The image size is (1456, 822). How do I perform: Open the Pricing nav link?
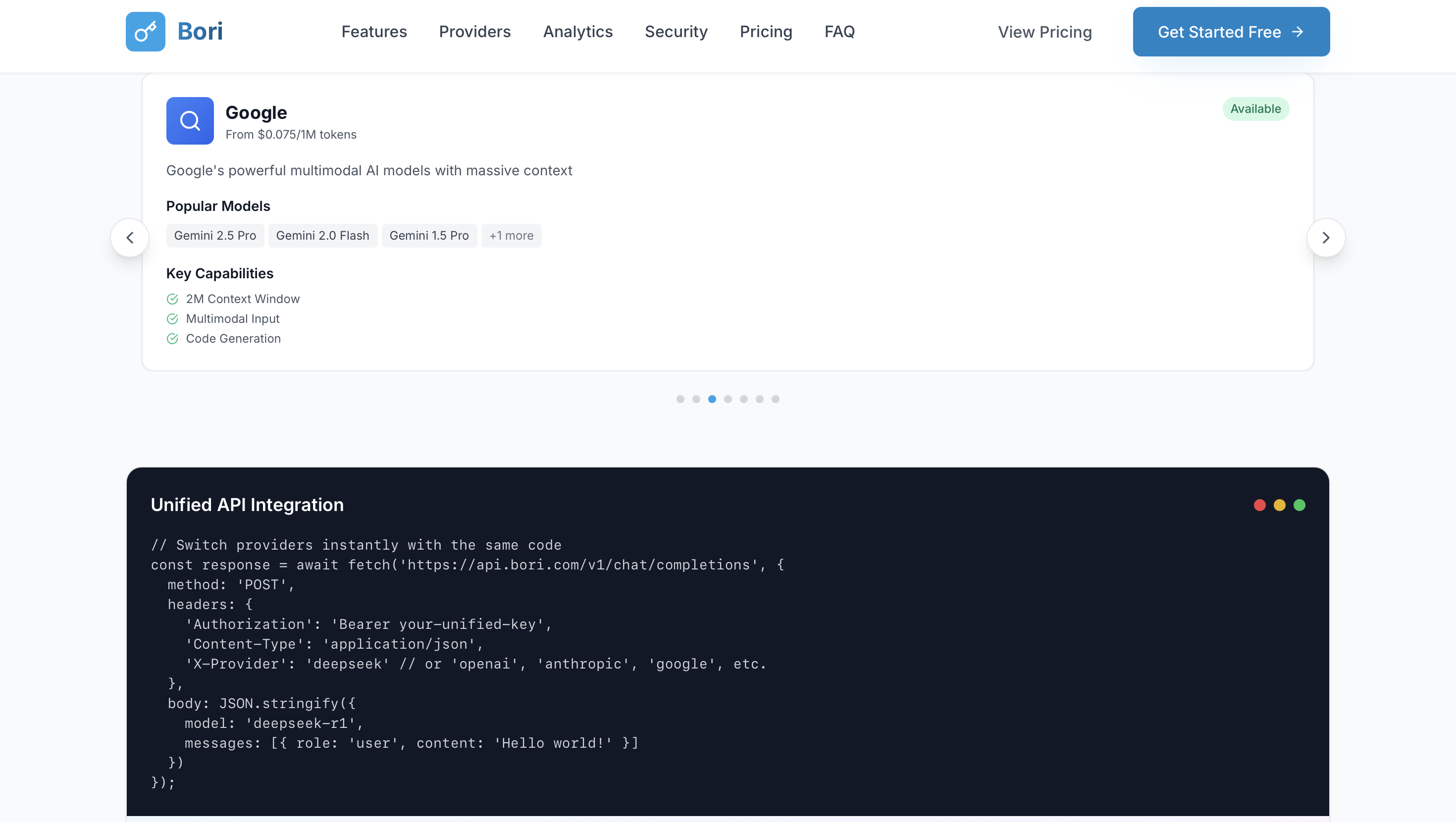point(766,32)
